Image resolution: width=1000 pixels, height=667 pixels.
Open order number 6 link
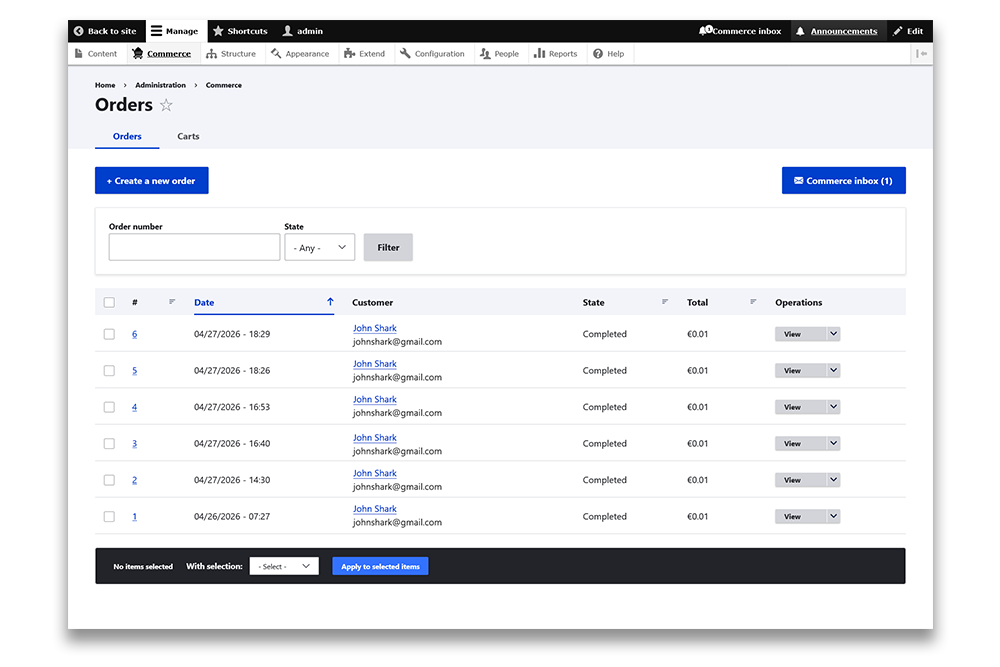(x=135, y=334)
